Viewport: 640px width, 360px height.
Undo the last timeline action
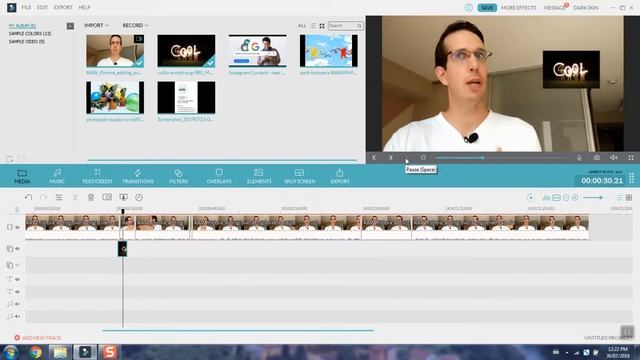[x=28, y=198]
